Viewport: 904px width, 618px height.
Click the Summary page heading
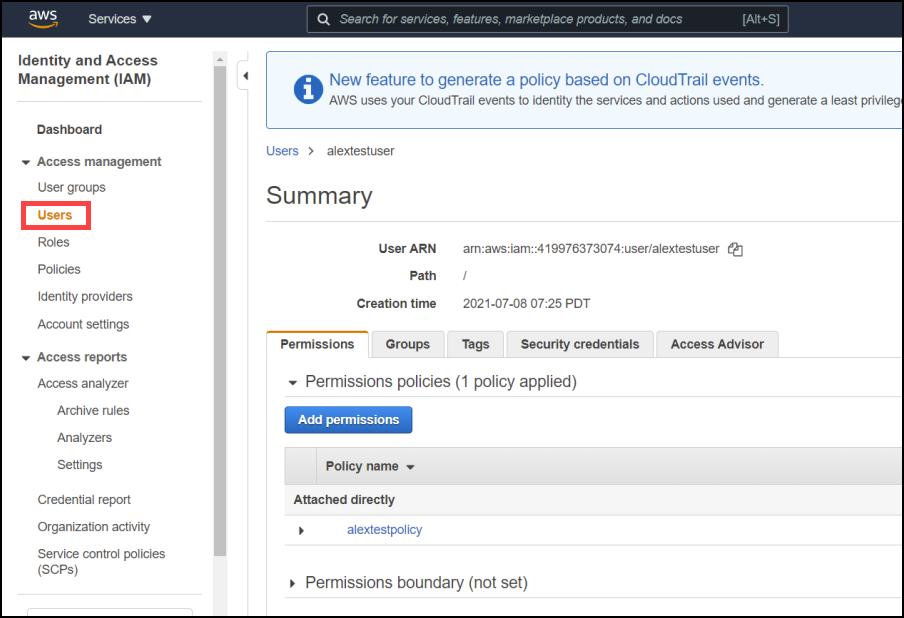coord(319,195)
